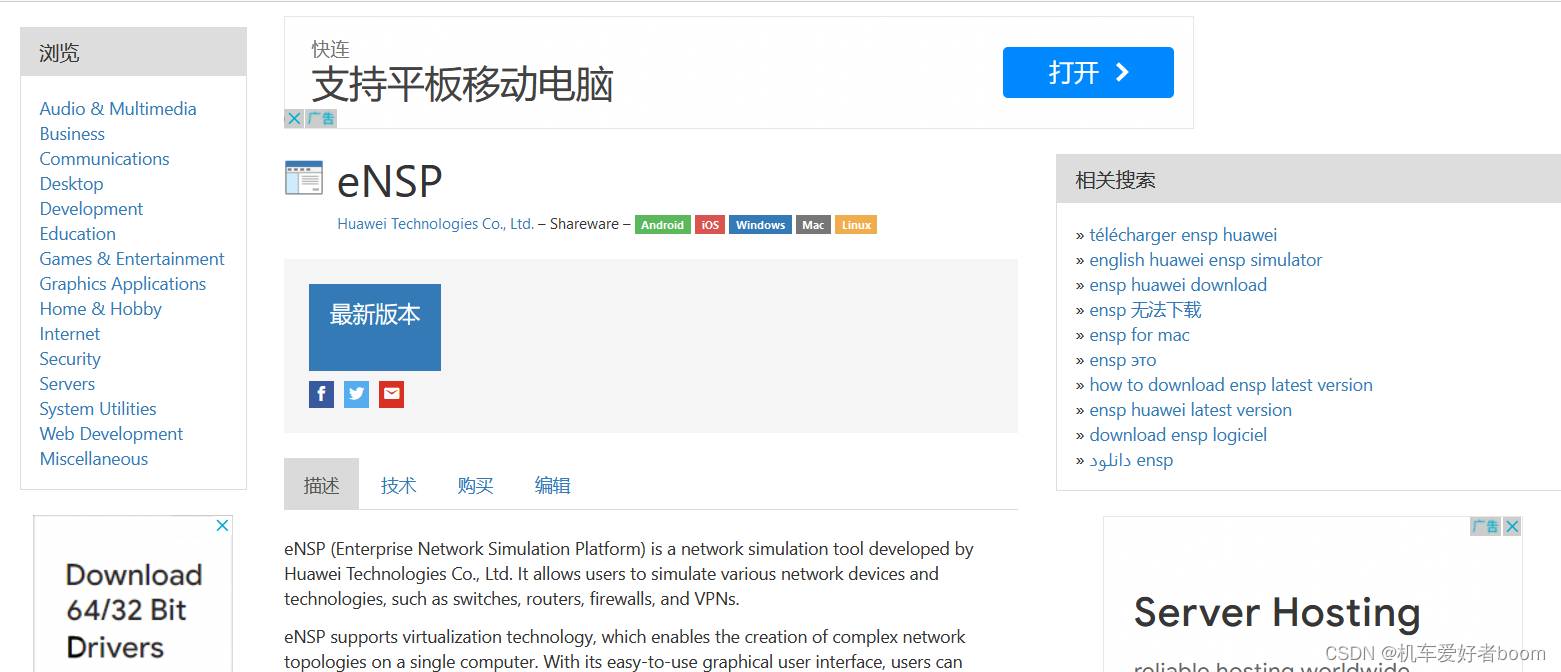Open 'ensp for mac' related search

tap(1139, 335)
